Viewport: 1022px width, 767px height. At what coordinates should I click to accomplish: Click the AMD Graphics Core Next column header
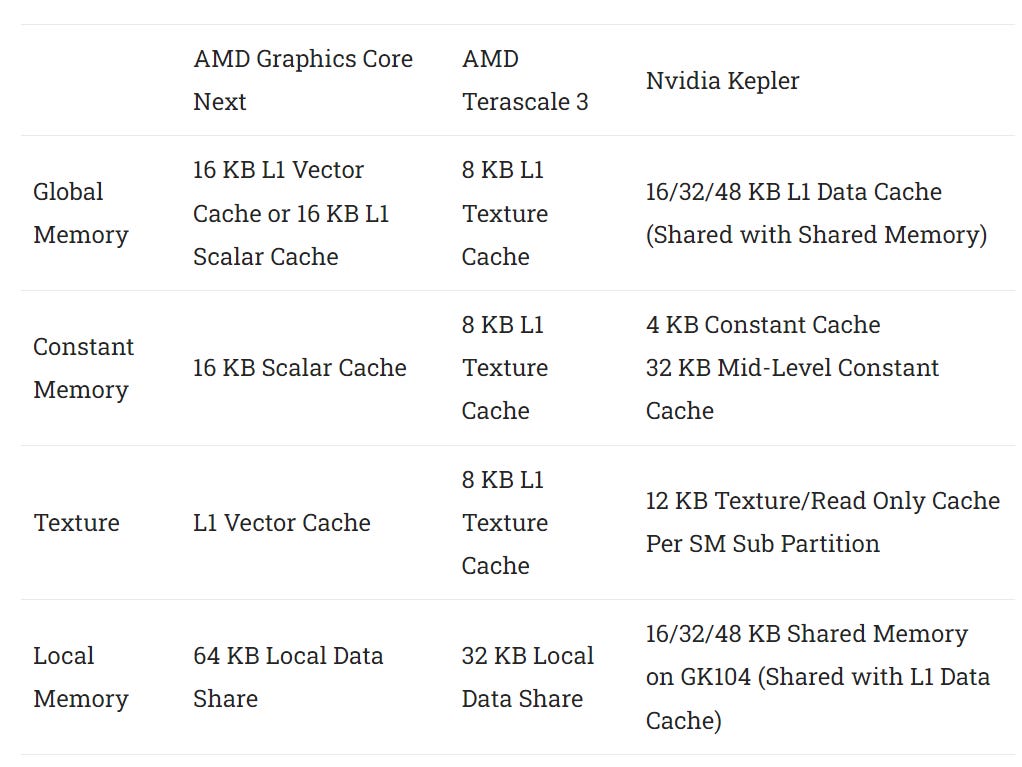303,80
